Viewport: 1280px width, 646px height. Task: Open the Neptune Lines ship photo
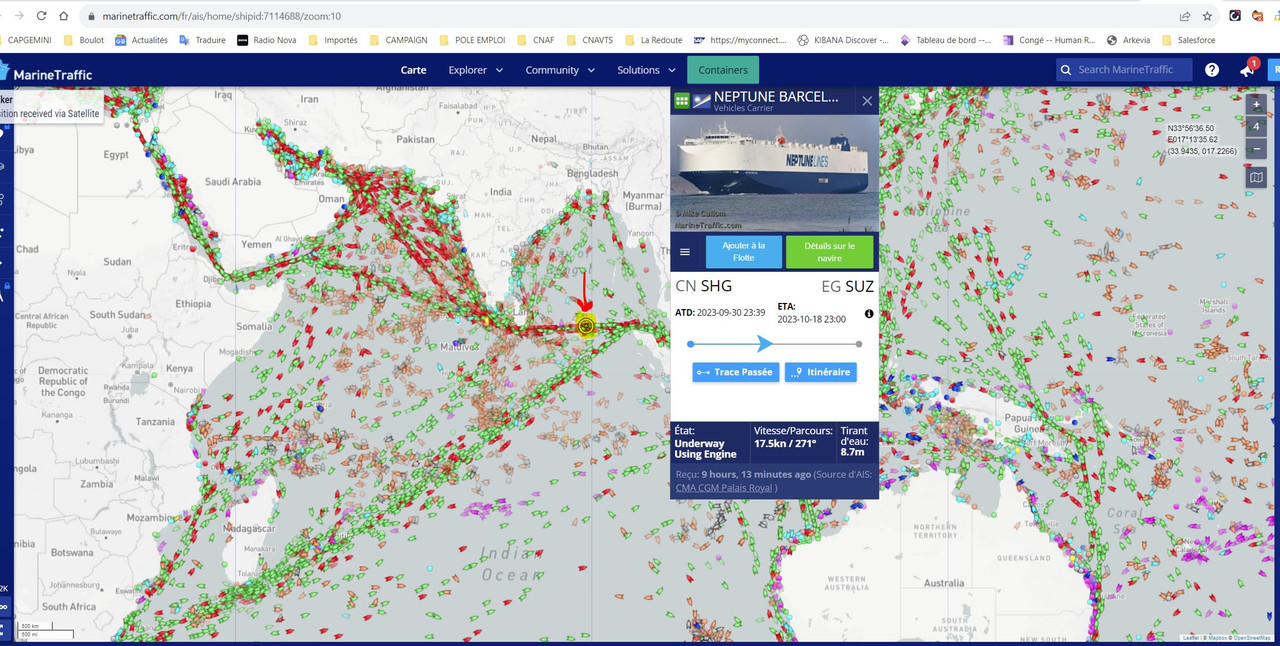pos(775,173)
